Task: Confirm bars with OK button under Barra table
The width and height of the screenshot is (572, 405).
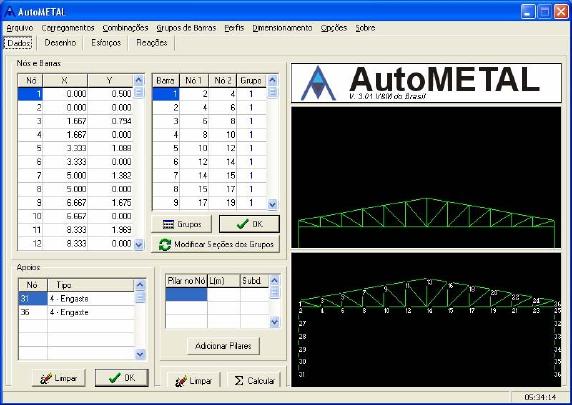Action: click(249, 224)
